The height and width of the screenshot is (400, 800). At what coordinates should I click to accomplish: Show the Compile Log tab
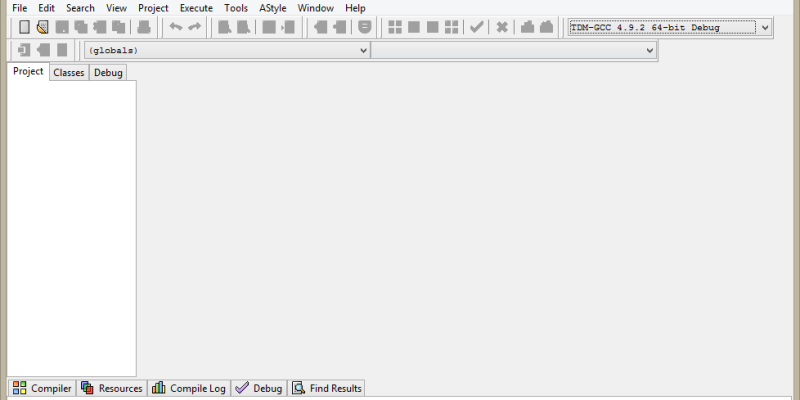[x=189, y=388]
